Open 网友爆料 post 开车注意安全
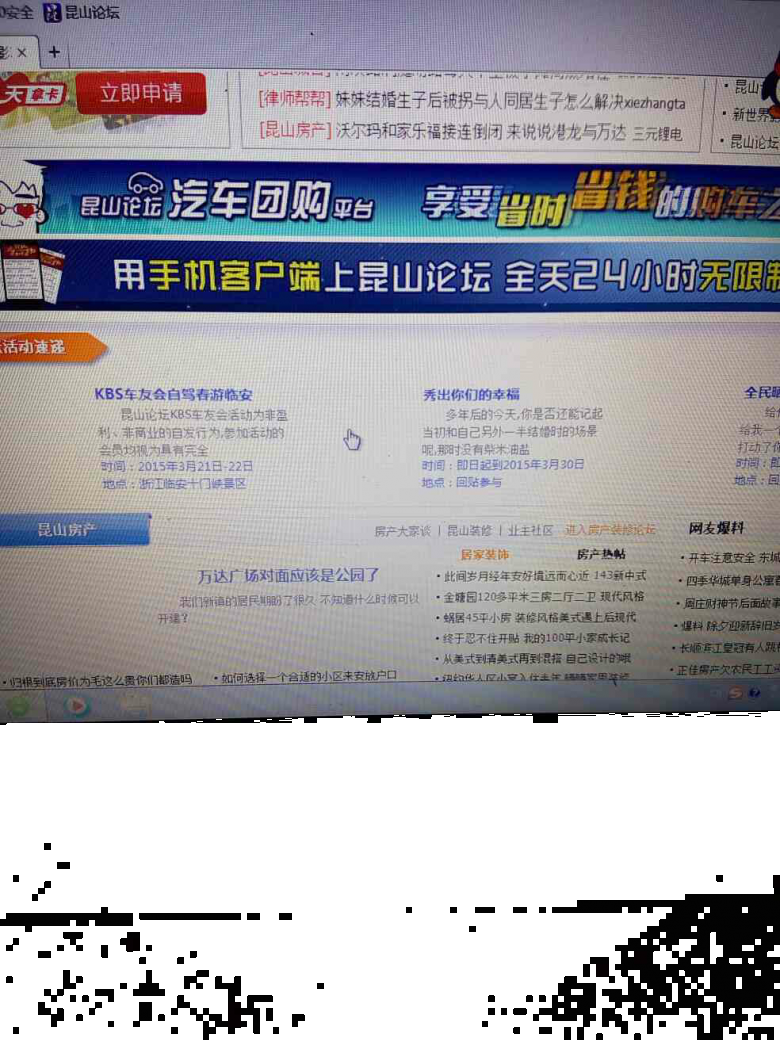Viewport: 780px width, 1040px height. 734,558
